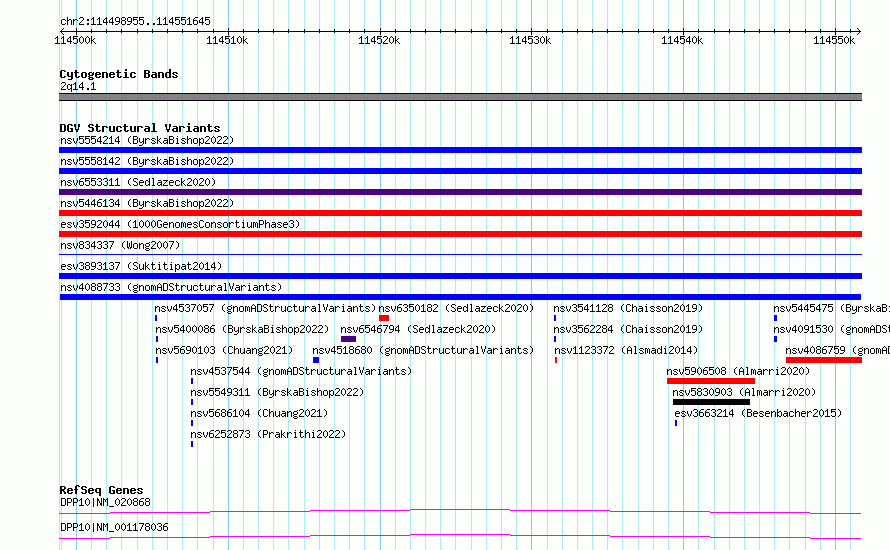Open nsv4088733 gnomADStructuralVariants label spanning region
890x550 pixels.
pyautogui.click(x=171, y=287)
